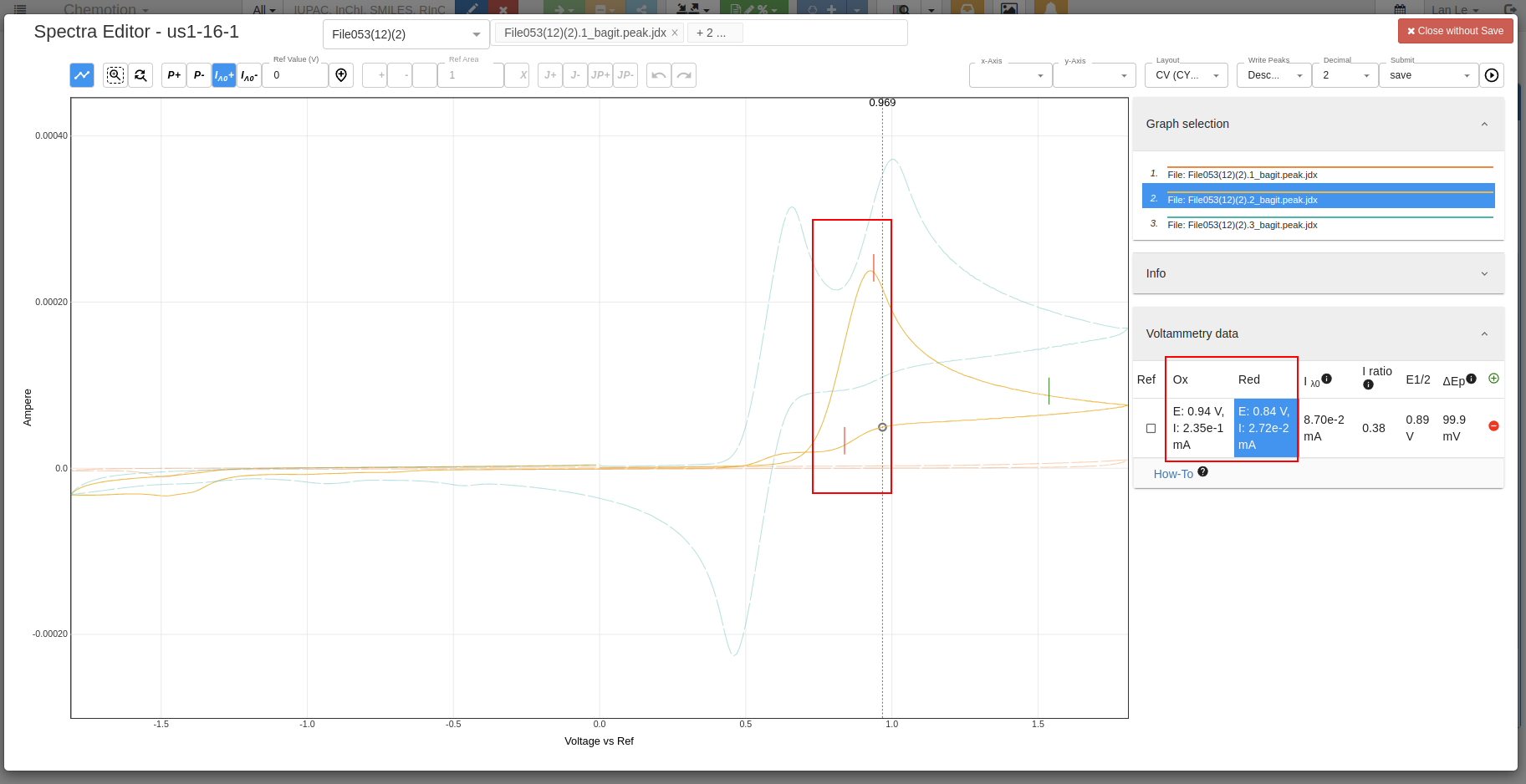The image size is (1526, 784).
Task: Enable the line chart display mode
Action: pos(81,74)
